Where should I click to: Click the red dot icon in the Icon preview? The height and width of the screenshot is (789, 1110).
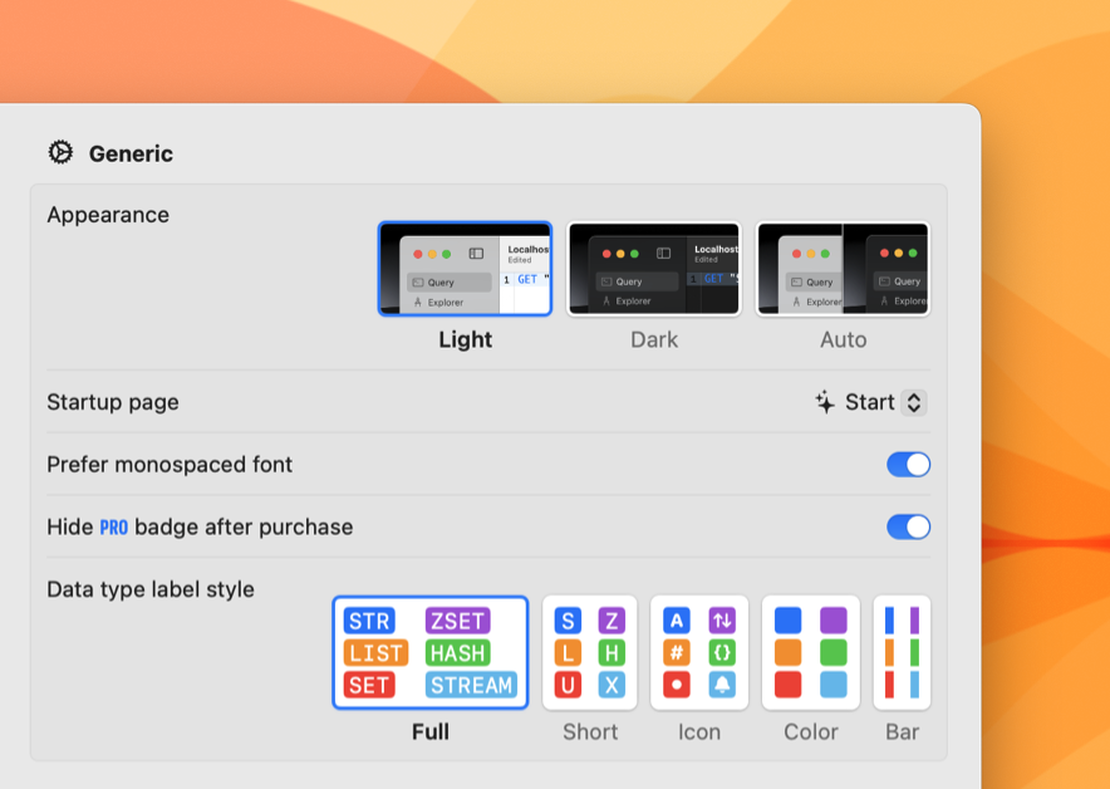click(676, 686)
